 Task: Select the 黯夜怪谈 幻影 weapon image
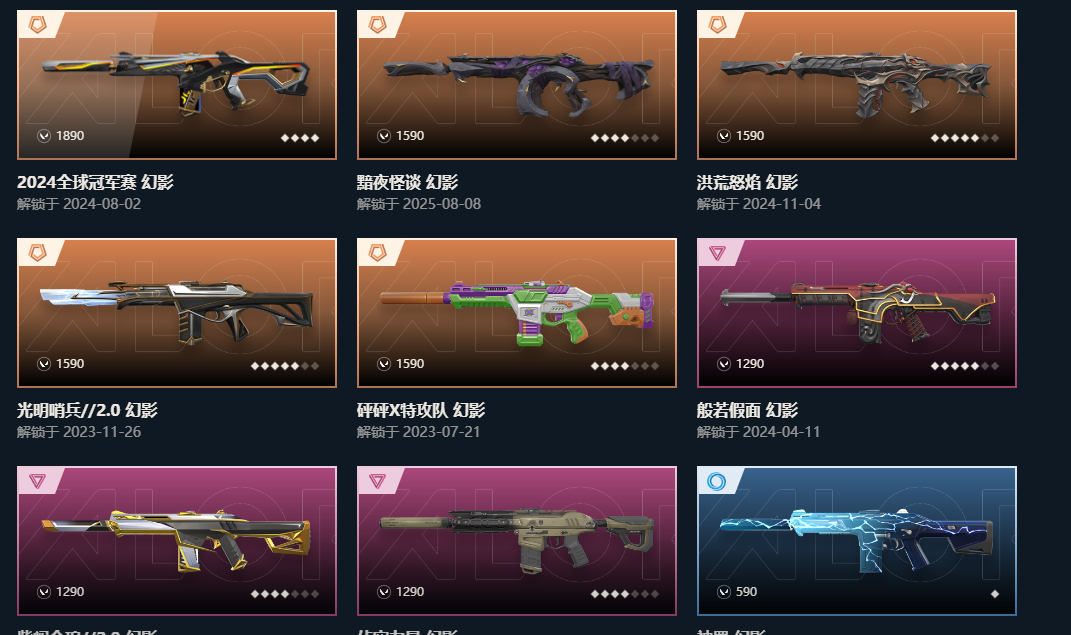[x=519, y=83]
